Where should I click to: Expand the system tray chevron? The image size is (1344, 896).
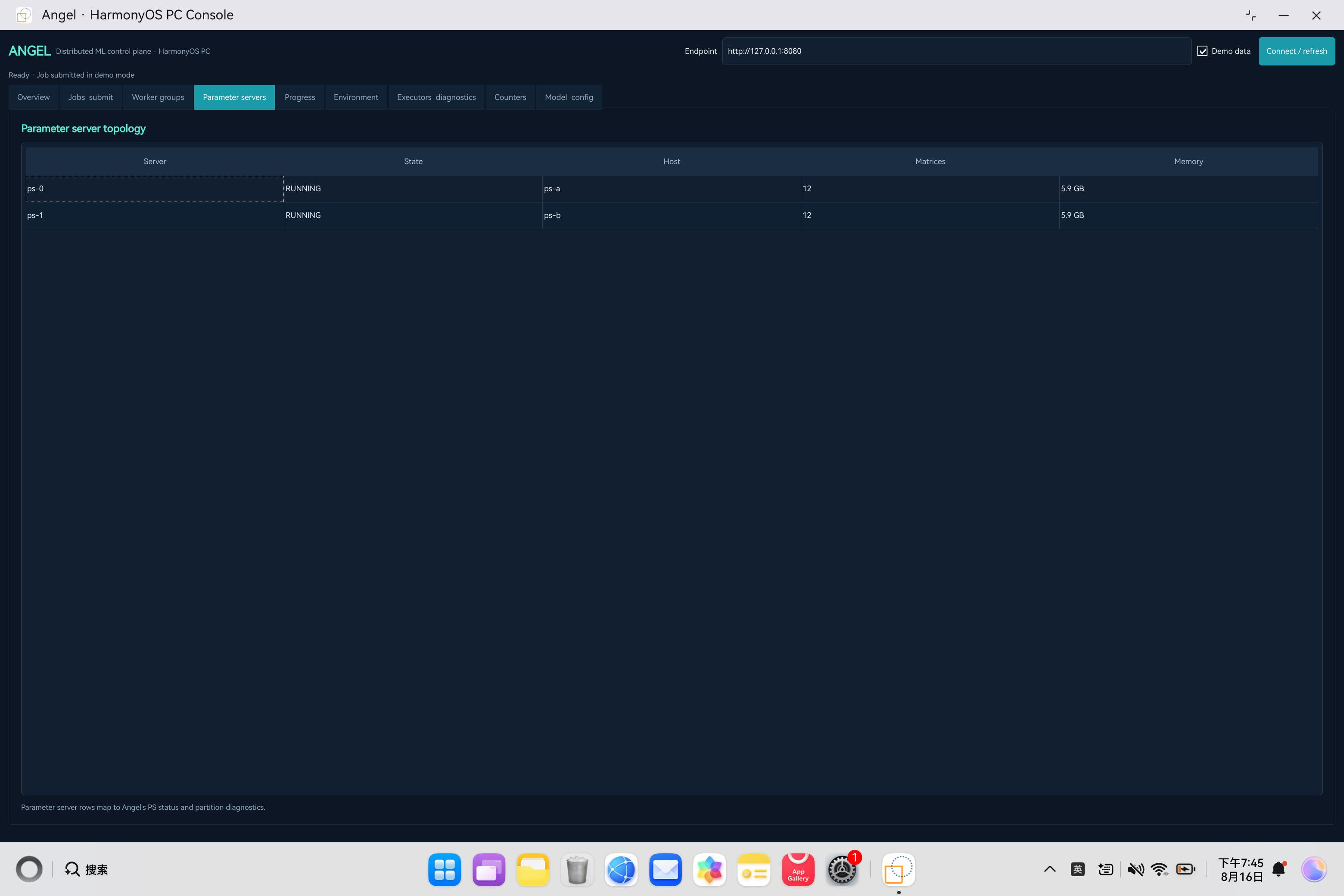[1050, 869]
